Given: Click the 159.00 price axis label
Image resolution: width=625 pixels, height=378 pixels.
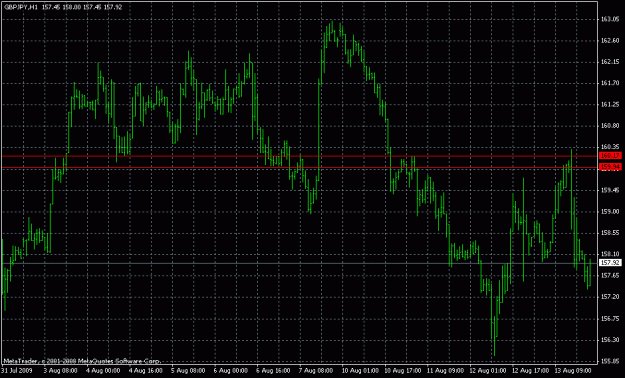Looking at the screenshot, I should pyautogui.click(x=610, y=211).
